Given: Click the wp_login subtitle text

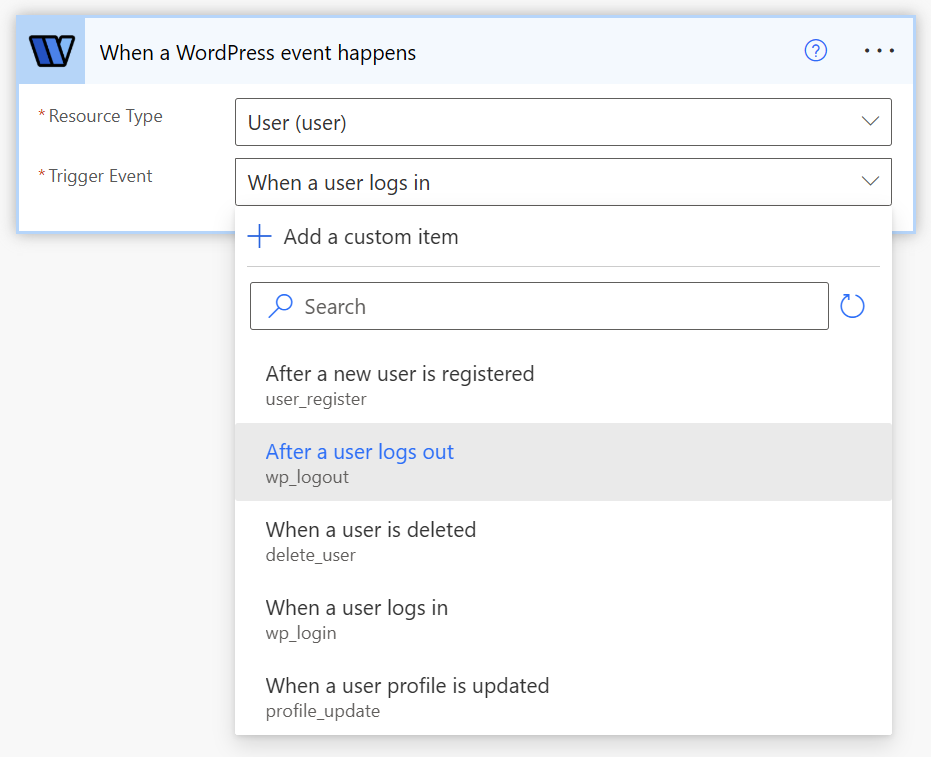Looking at the screenshot, I should click(301, 634).
